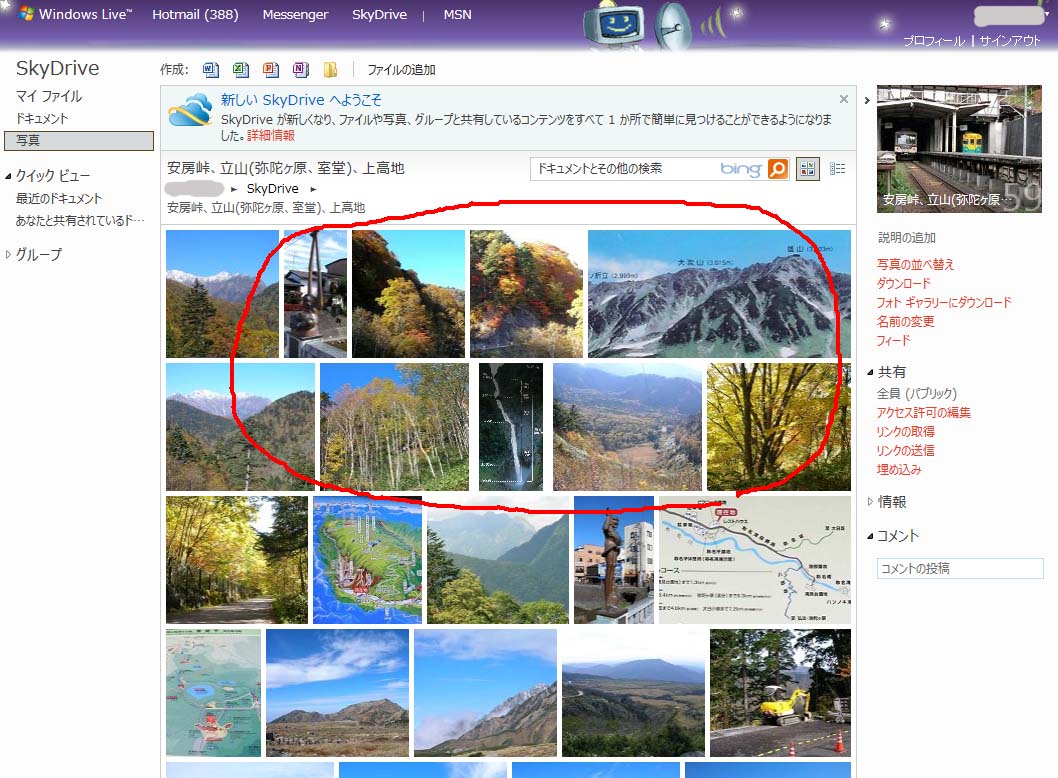Viewport: 1058px width, 778px height.
Task: Create a new folder
Action: (330, 70)
